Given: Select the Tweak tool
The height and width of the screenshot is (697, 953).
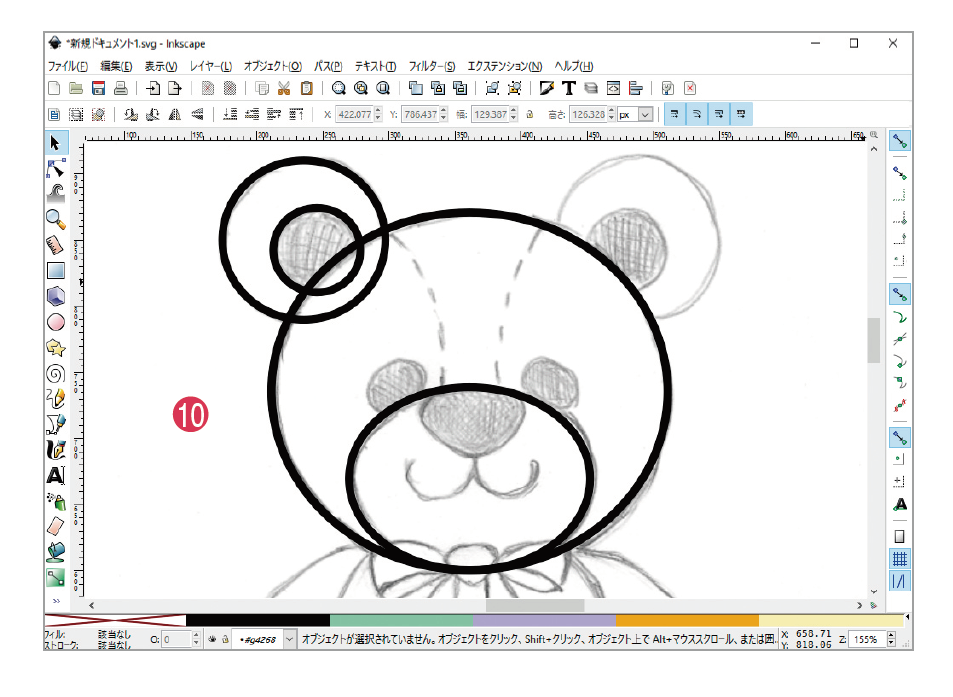Looking at the screenshot, I should click(x=55, y=193).
